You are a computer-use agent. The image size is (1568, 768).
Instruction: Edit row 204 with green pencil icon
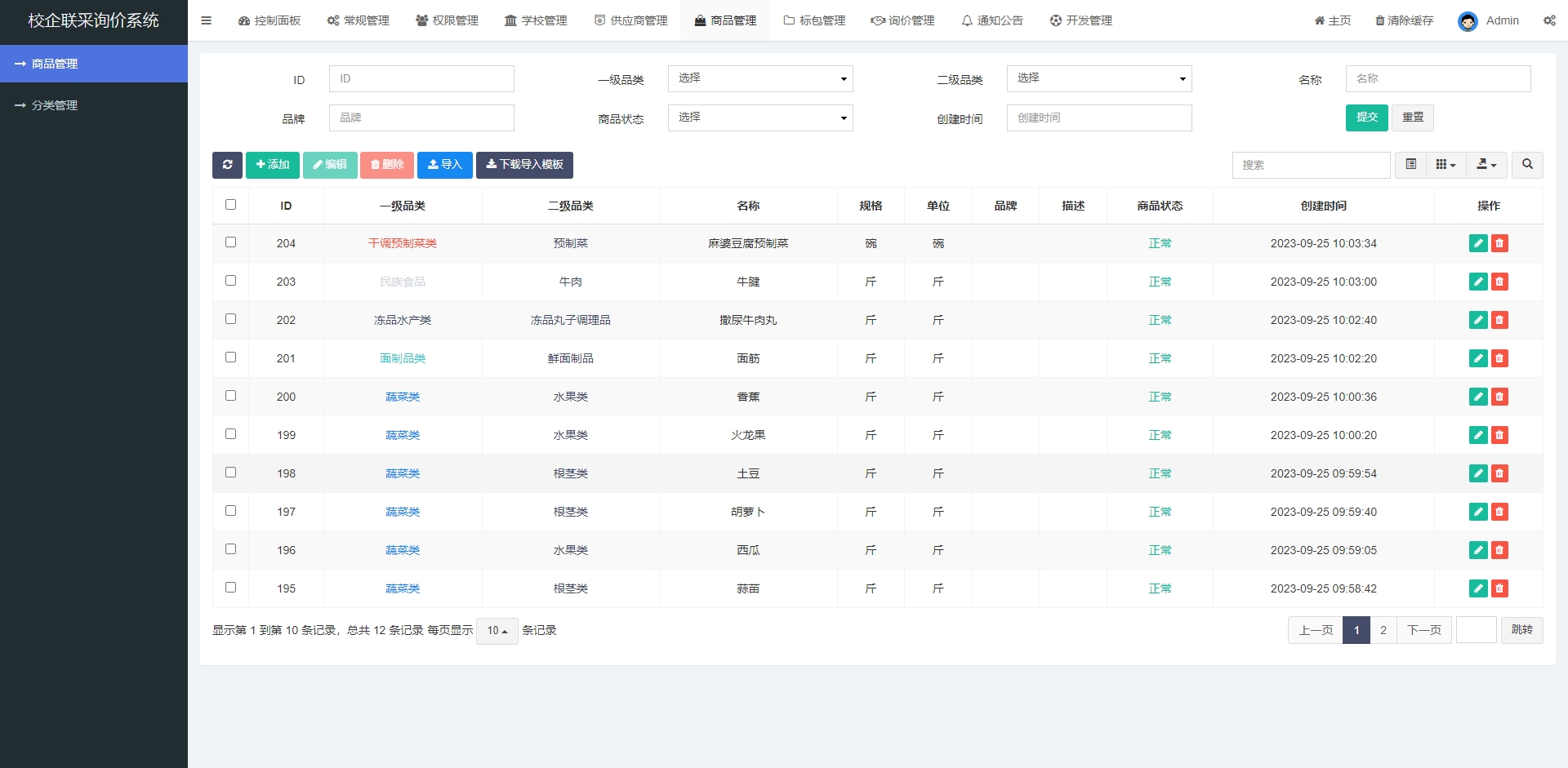click(x=1478, y=243)
